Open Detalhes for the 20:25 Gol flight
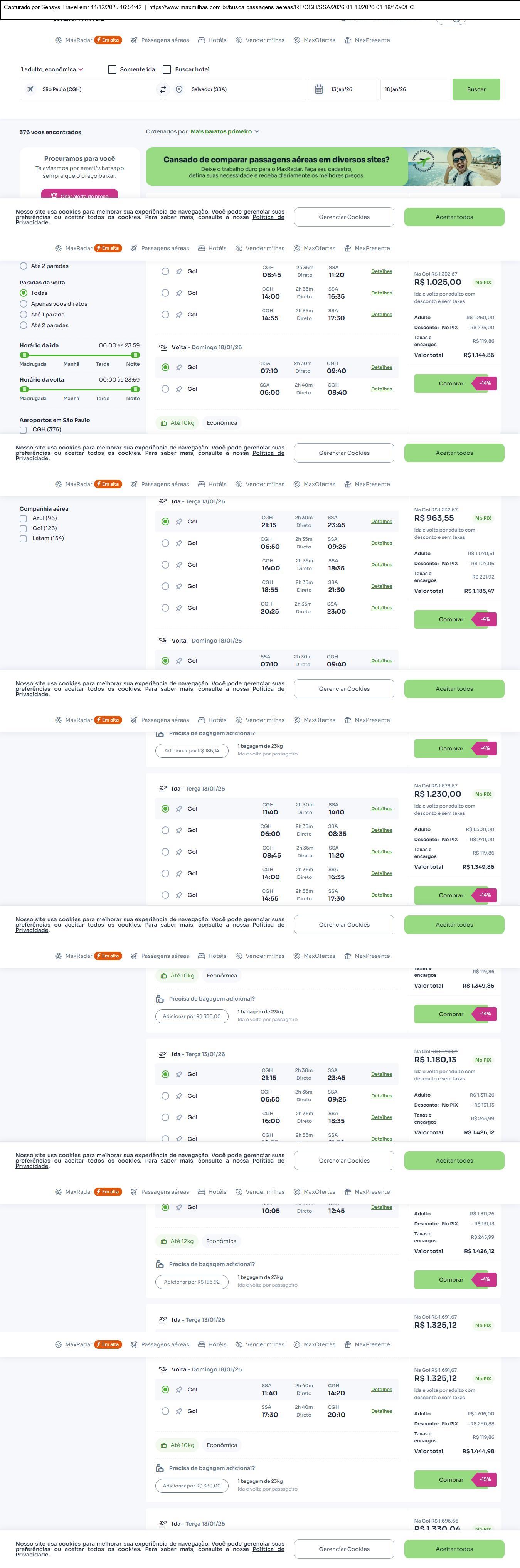Image resolution: width=520 pixels, height=1568 pixels. pyautogui.click(x=381, y=608)
